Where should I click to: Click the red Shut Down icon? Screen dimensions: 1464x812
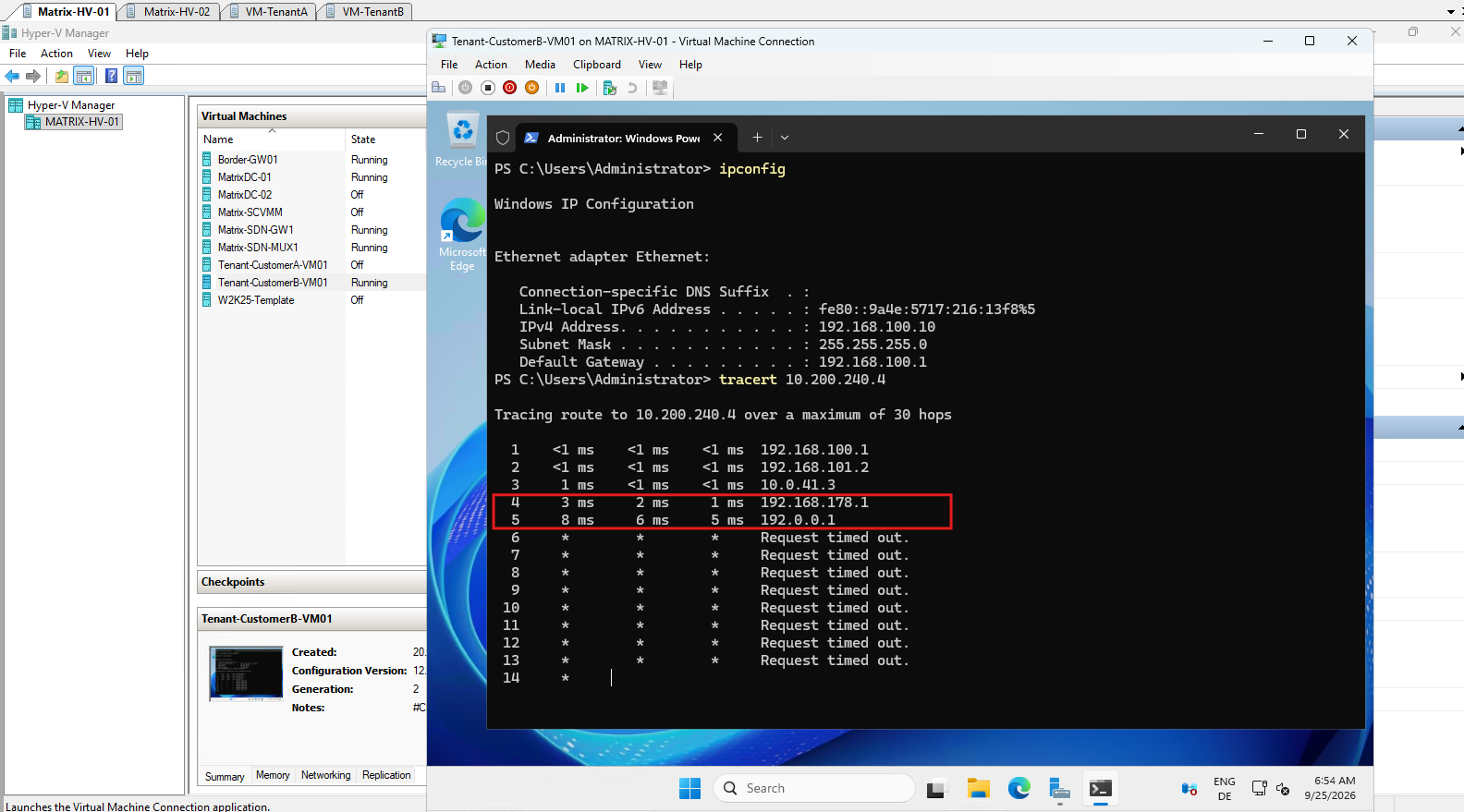click(x=510, y=88)
